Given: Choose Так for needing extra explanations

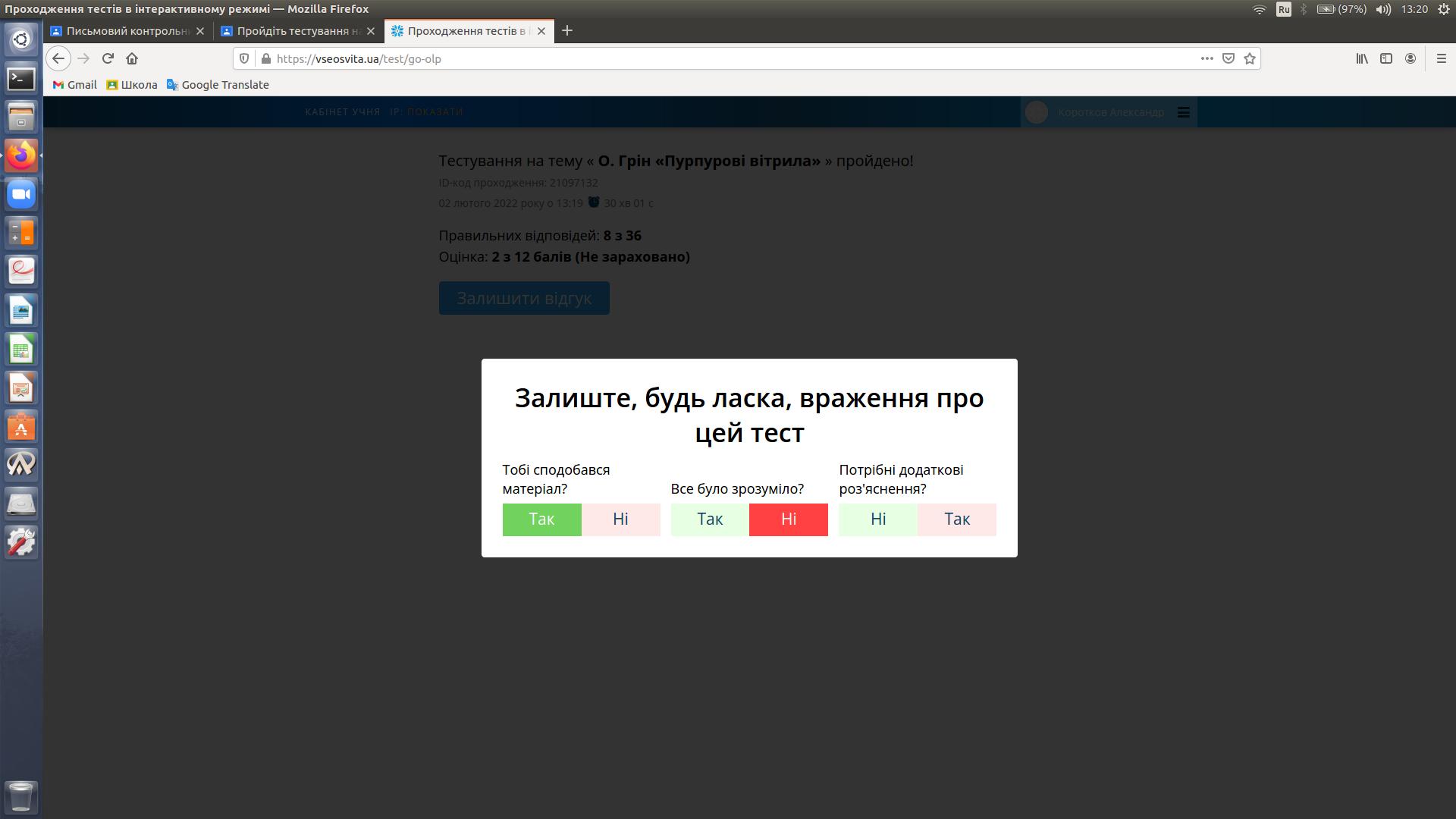Looking at the screenshot, I should (956, 519).
